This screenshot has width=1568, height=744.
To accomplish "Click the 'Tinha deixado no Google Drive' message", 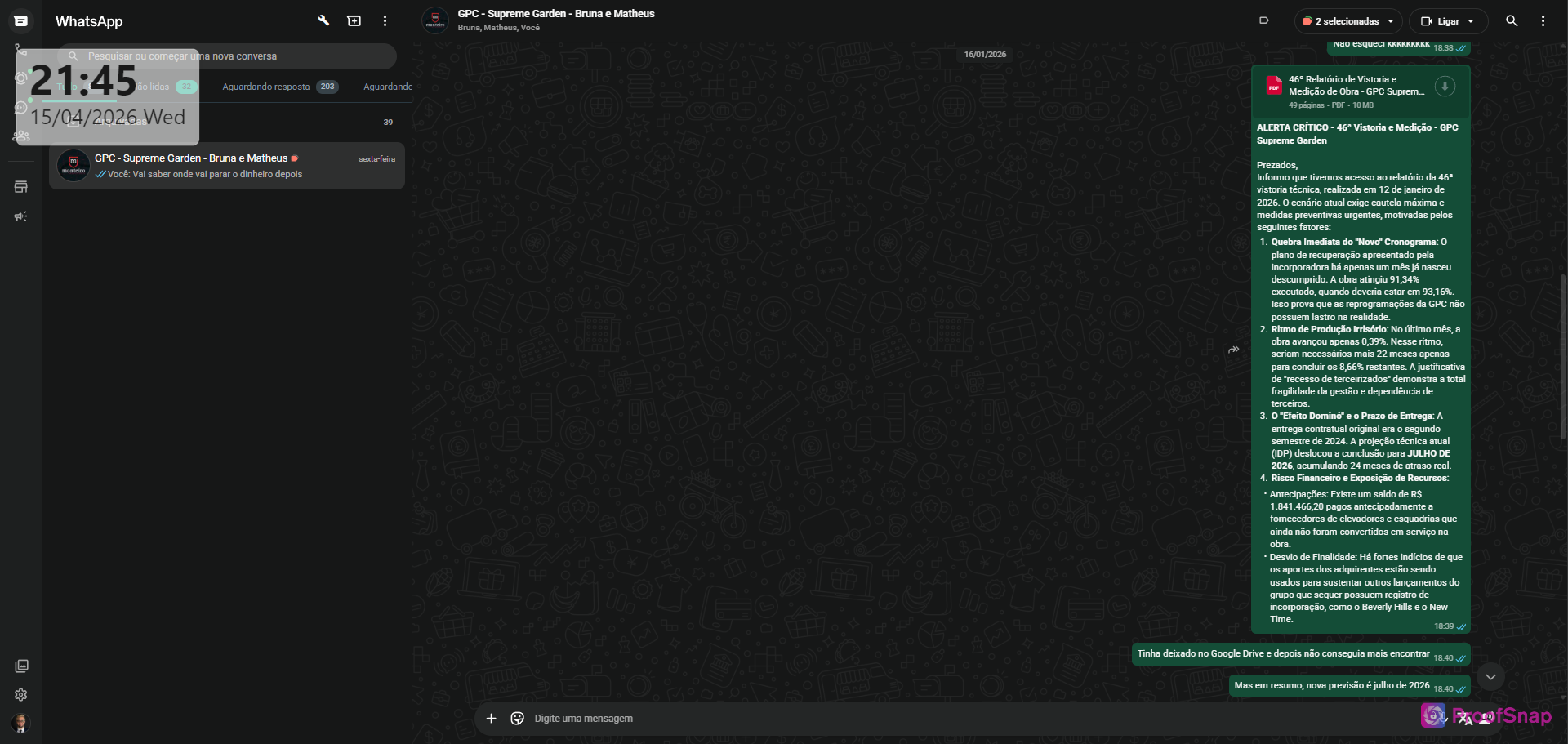I will (x=1301, y=654).
